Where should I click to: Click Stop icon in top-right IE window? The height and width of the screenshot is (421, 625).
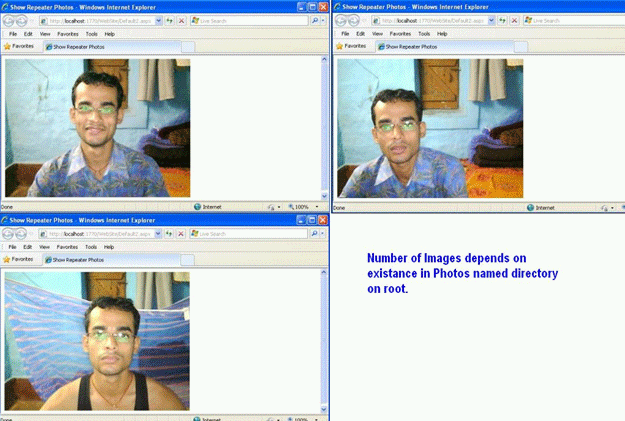coord(514,20)
